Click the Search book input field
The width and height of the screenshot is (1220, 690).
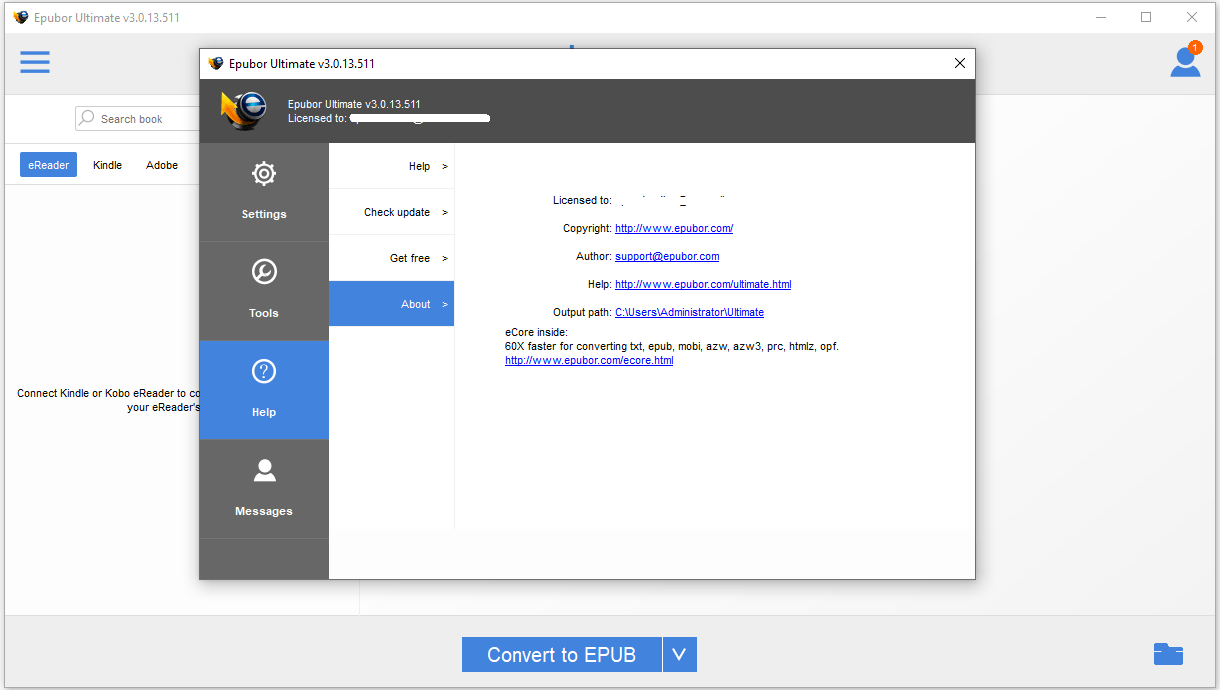(x=140, y=118)
